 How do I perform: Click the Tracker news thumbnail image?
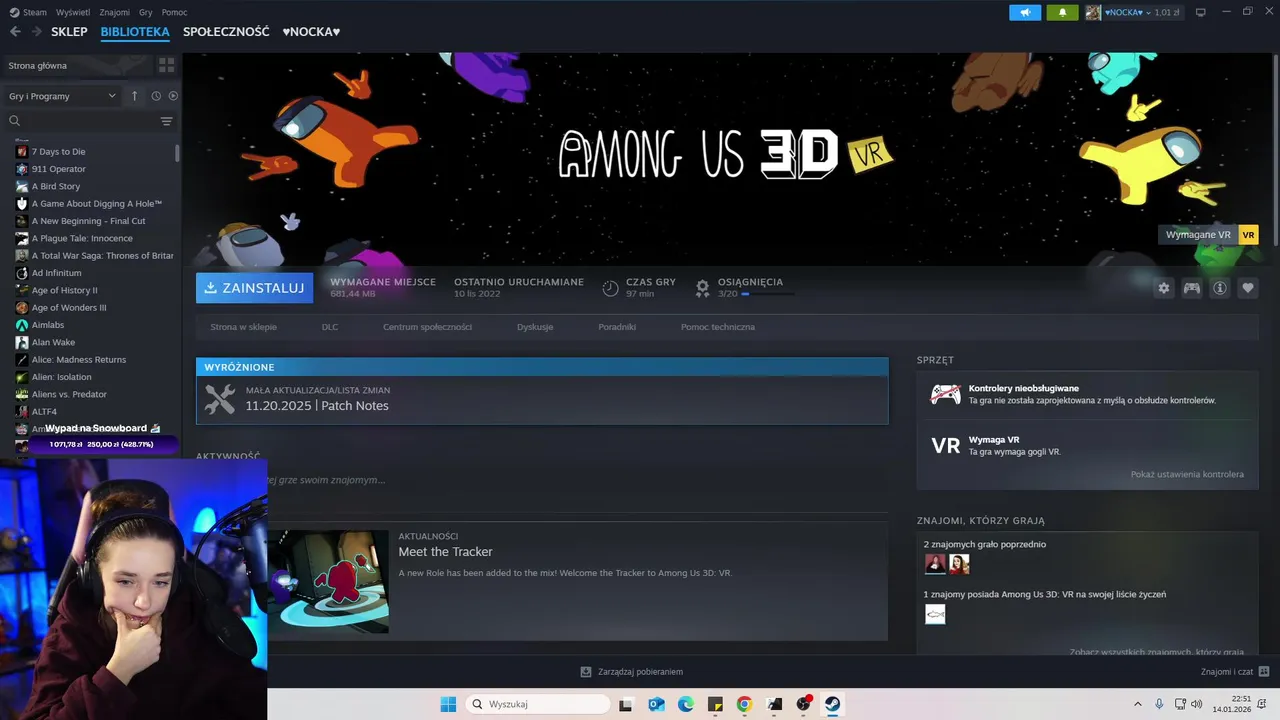coord(328,581)
